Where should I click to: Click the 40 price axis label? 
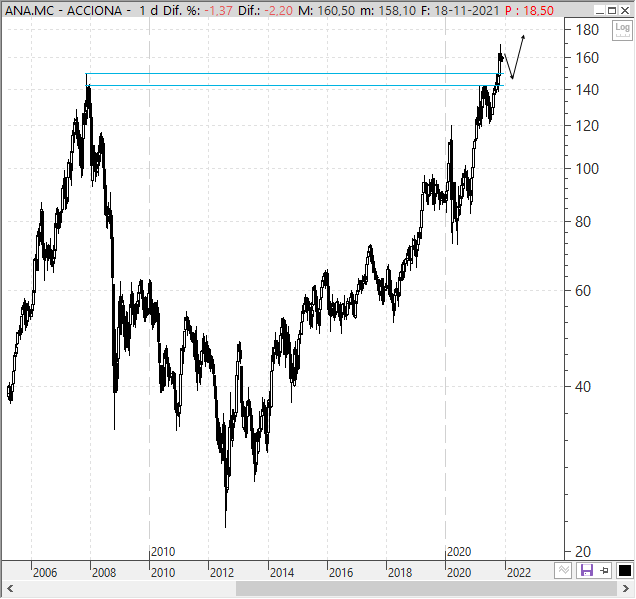(x=583, y=387)
